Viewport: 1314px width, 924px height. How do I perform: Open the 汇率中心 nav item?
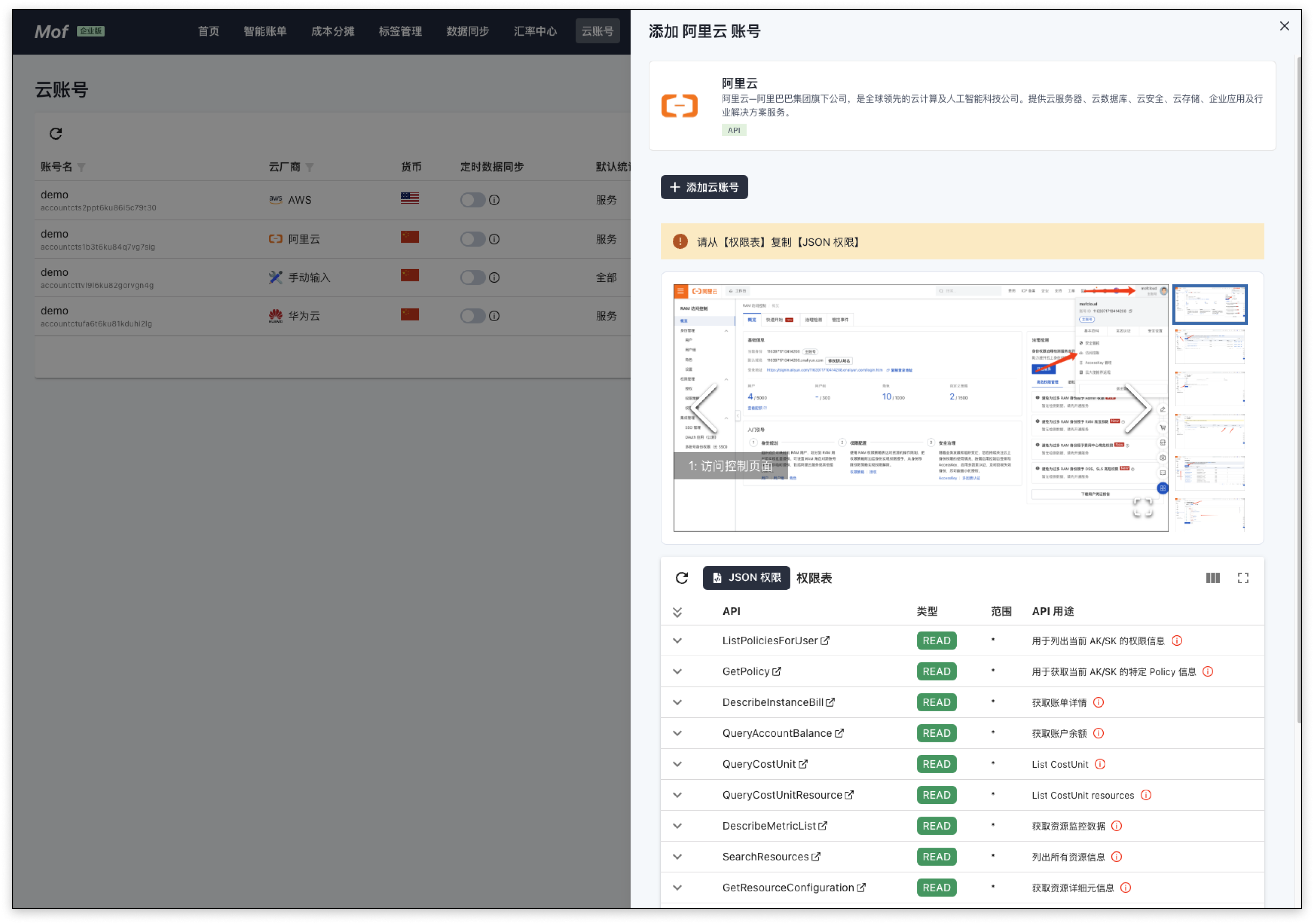click(x=535, y=31)
